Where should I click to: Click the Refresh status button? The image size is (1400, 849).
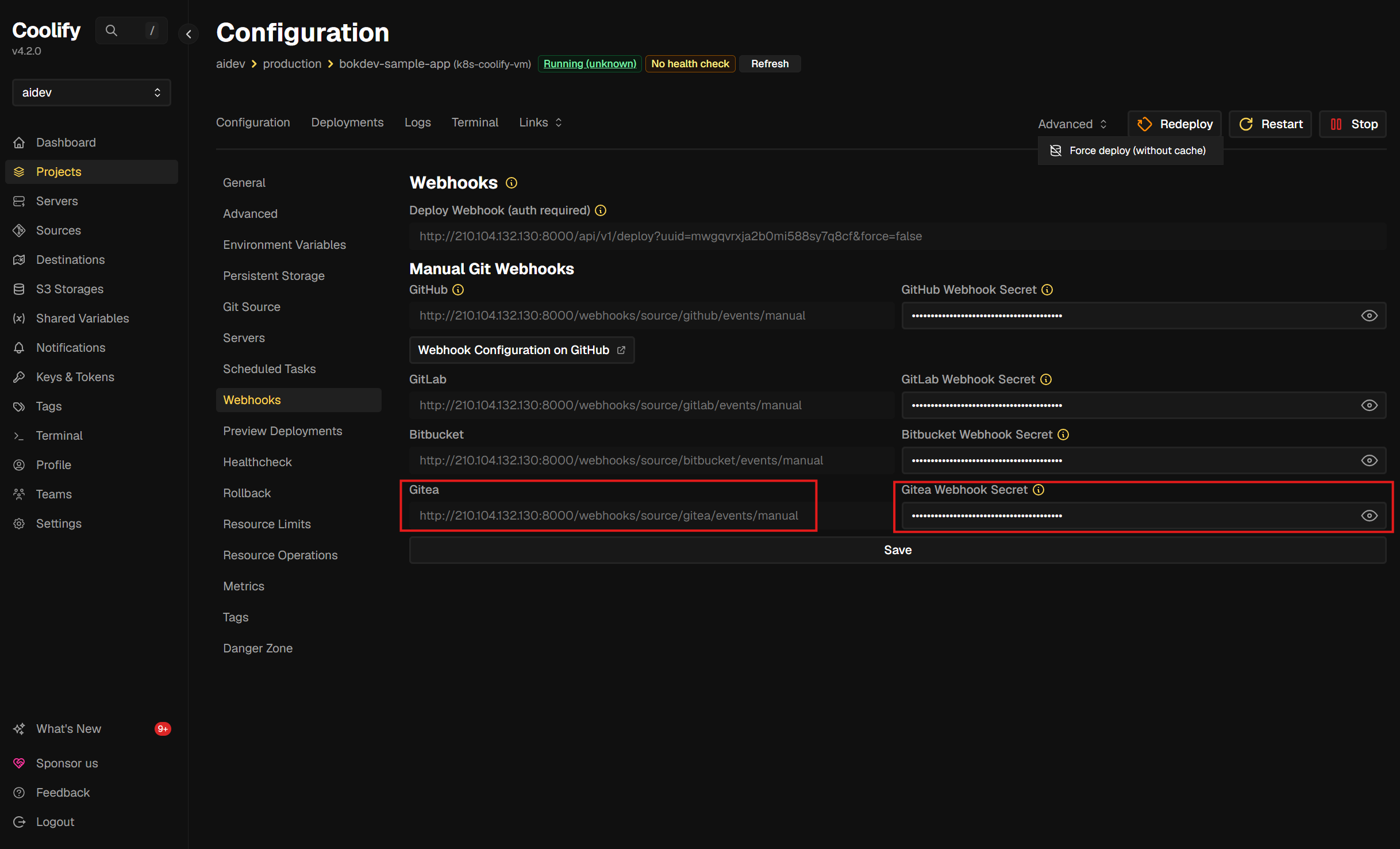(770, 64)
